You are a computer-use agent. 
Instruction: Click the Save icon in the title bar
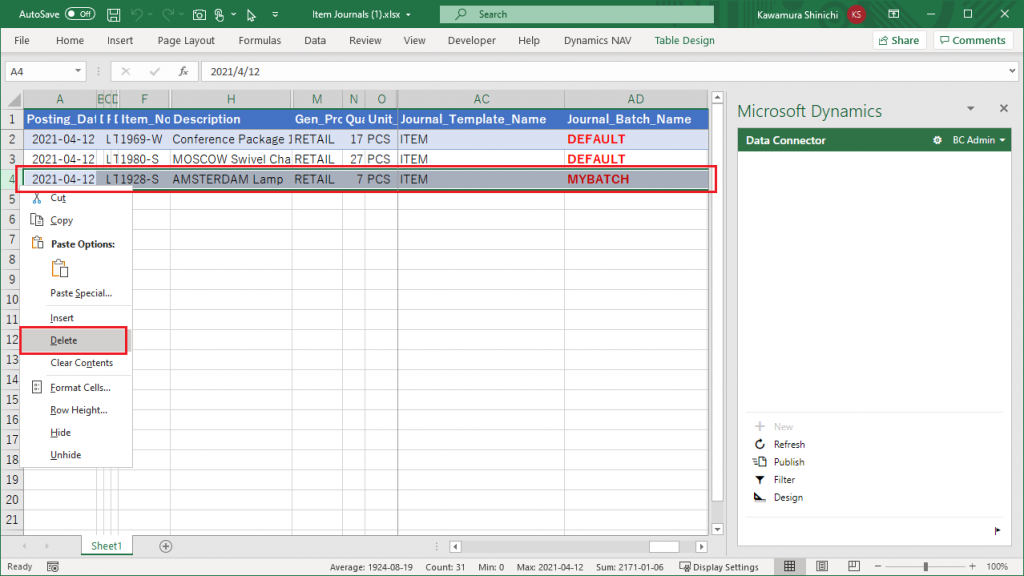pos(113,14)
